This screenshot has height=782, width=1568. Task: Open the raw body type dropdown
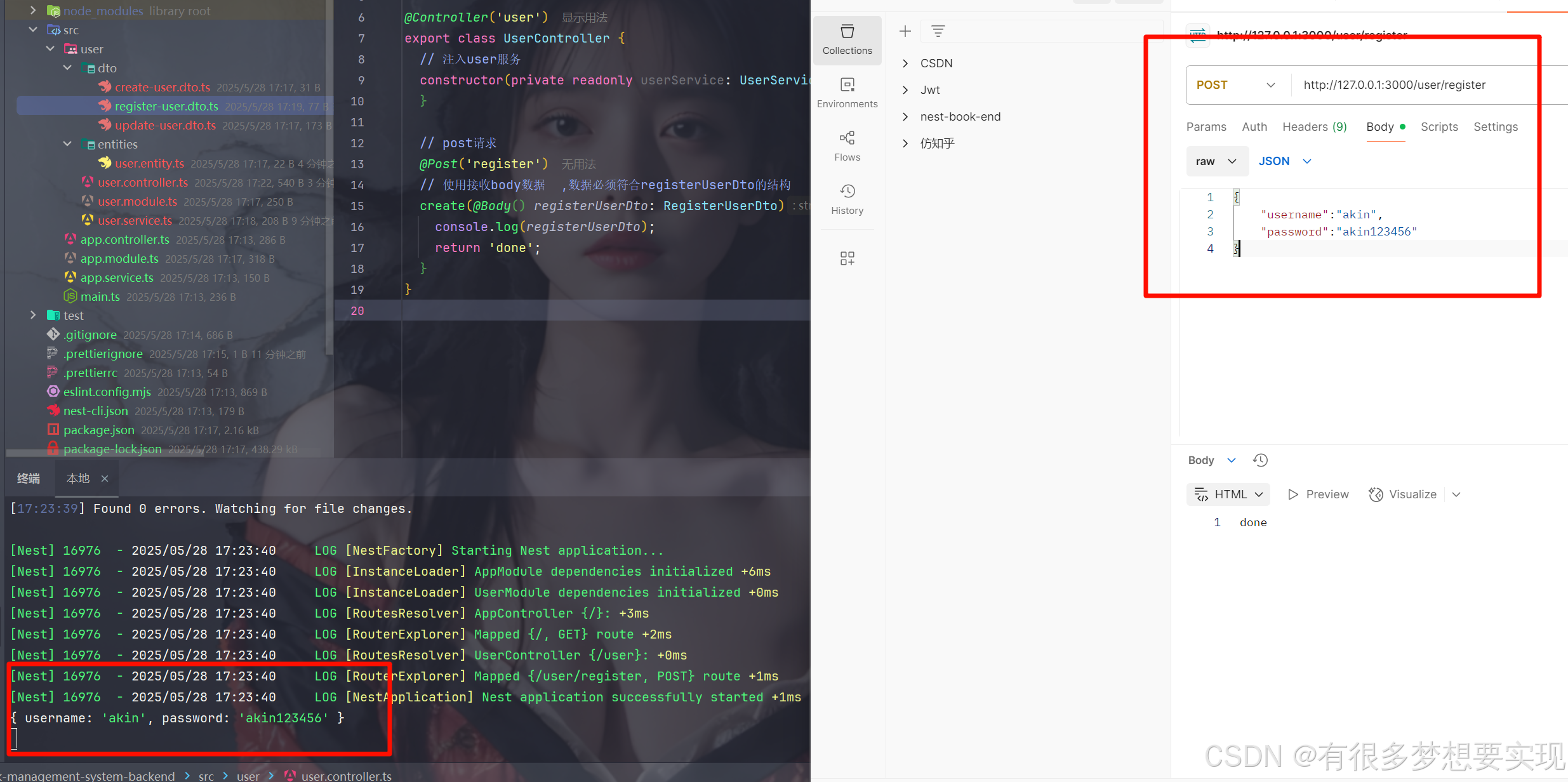tap(1216, 161)
